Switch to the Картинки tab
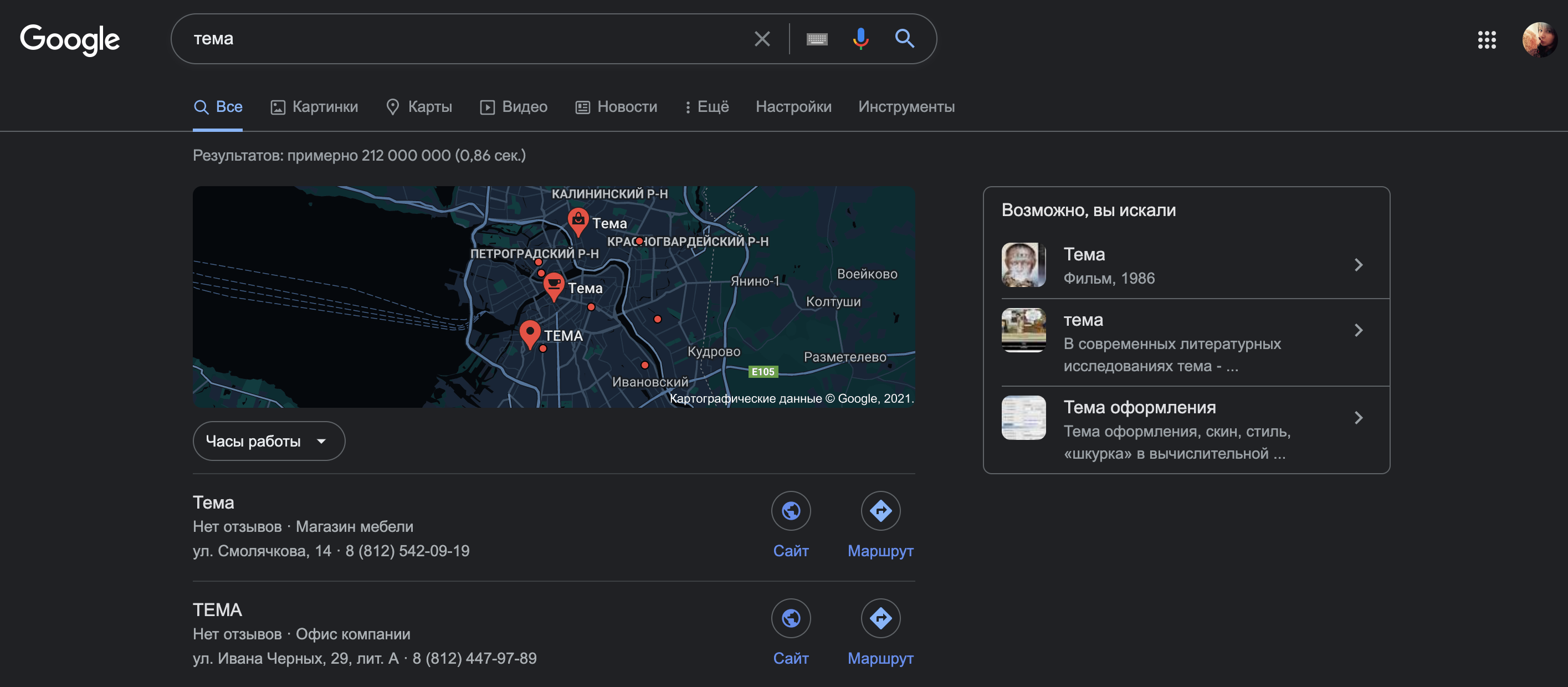 pyautogui.click(x=314, y=107)
